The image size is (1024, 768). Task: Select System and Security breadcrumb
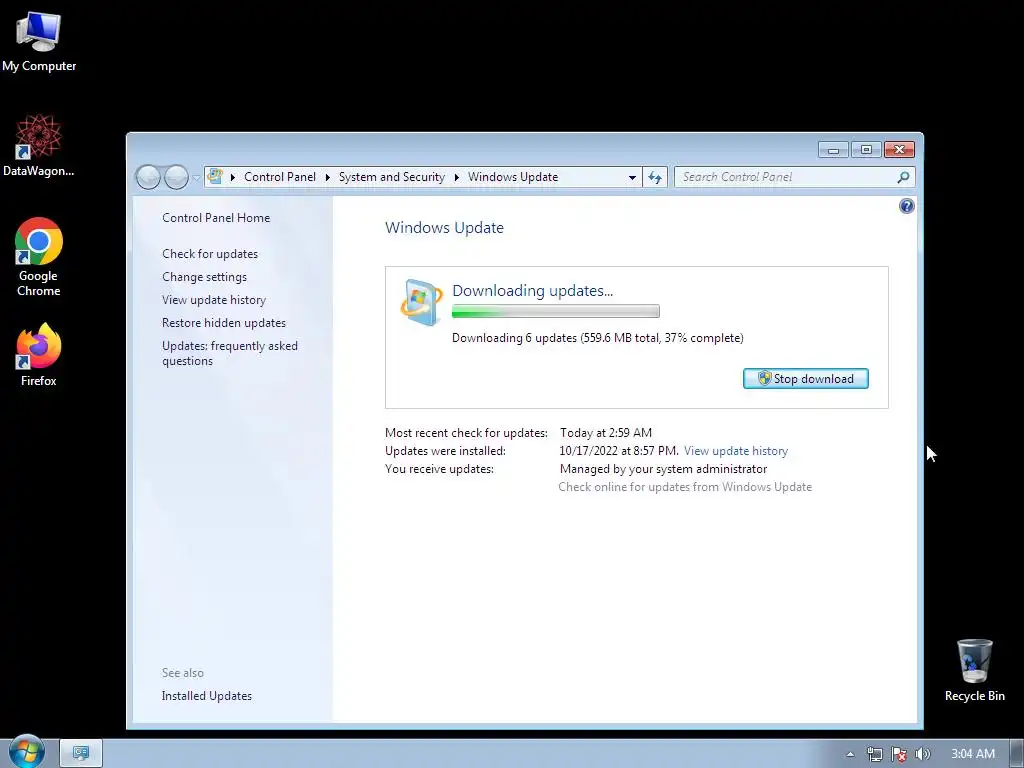click(391, 177)
